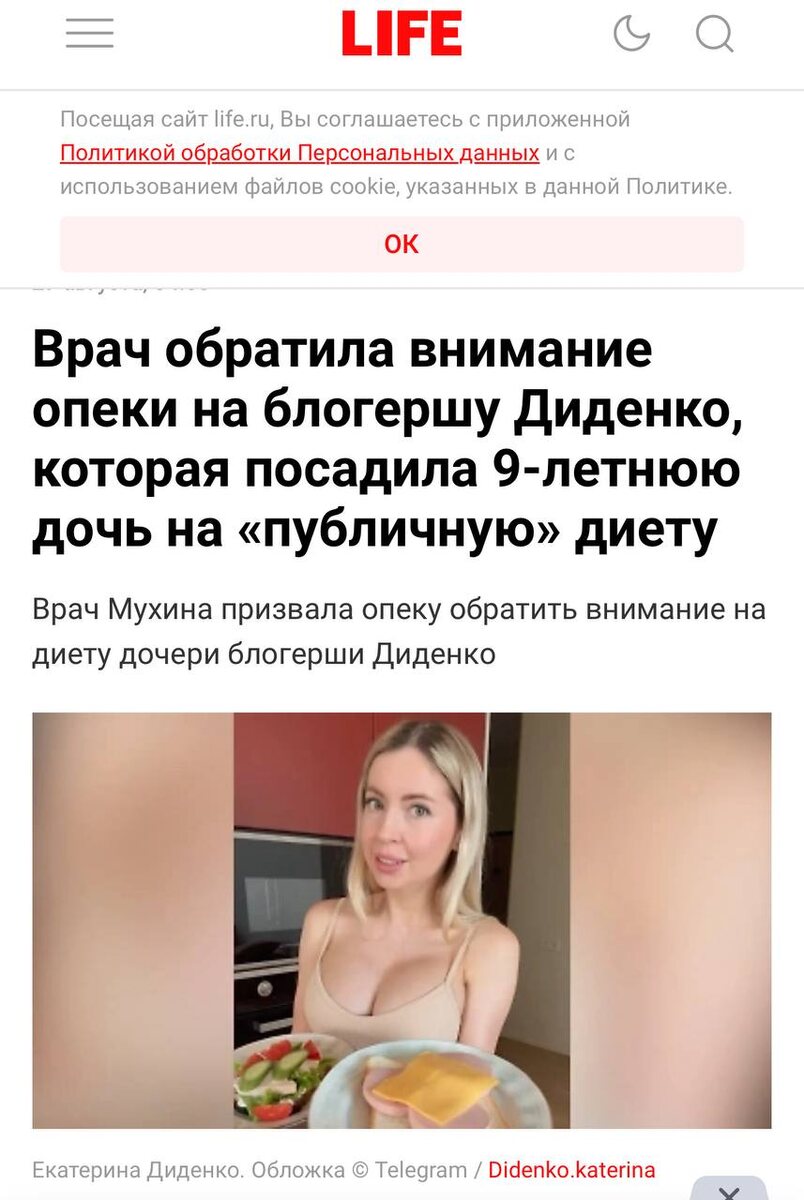
Task: Click the cookie consent notice text
Action: coord(397,153)
